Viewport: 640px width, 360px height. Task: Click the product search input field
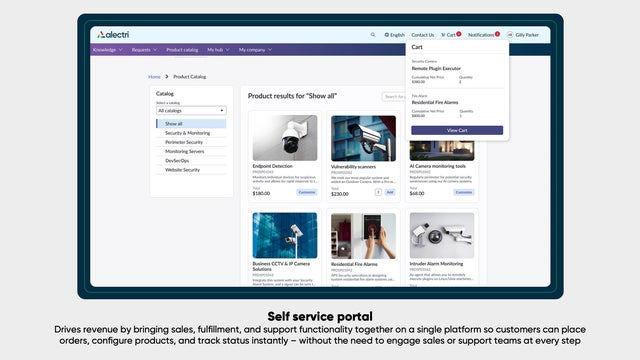(394, 97)
